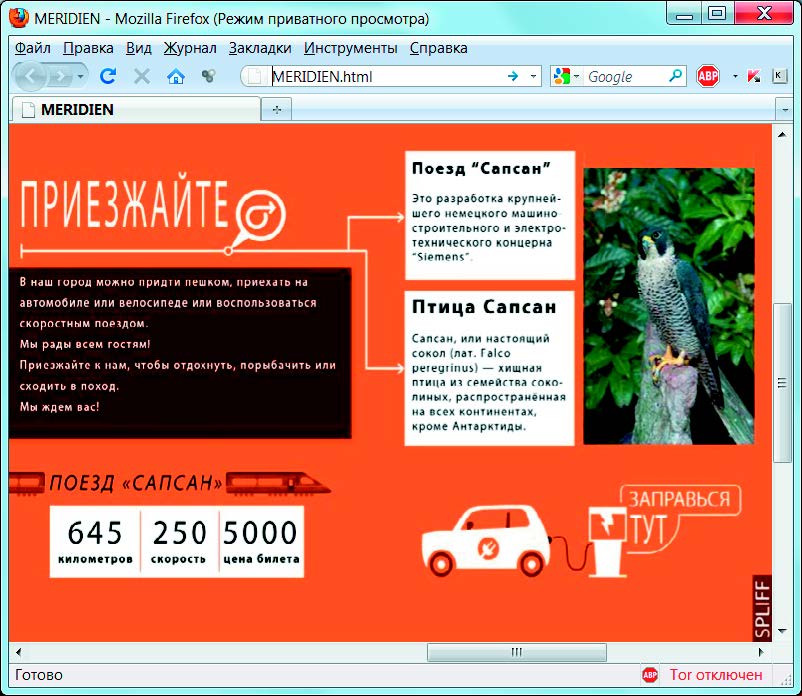Click the page icon in the address bar

click(254, 77)
